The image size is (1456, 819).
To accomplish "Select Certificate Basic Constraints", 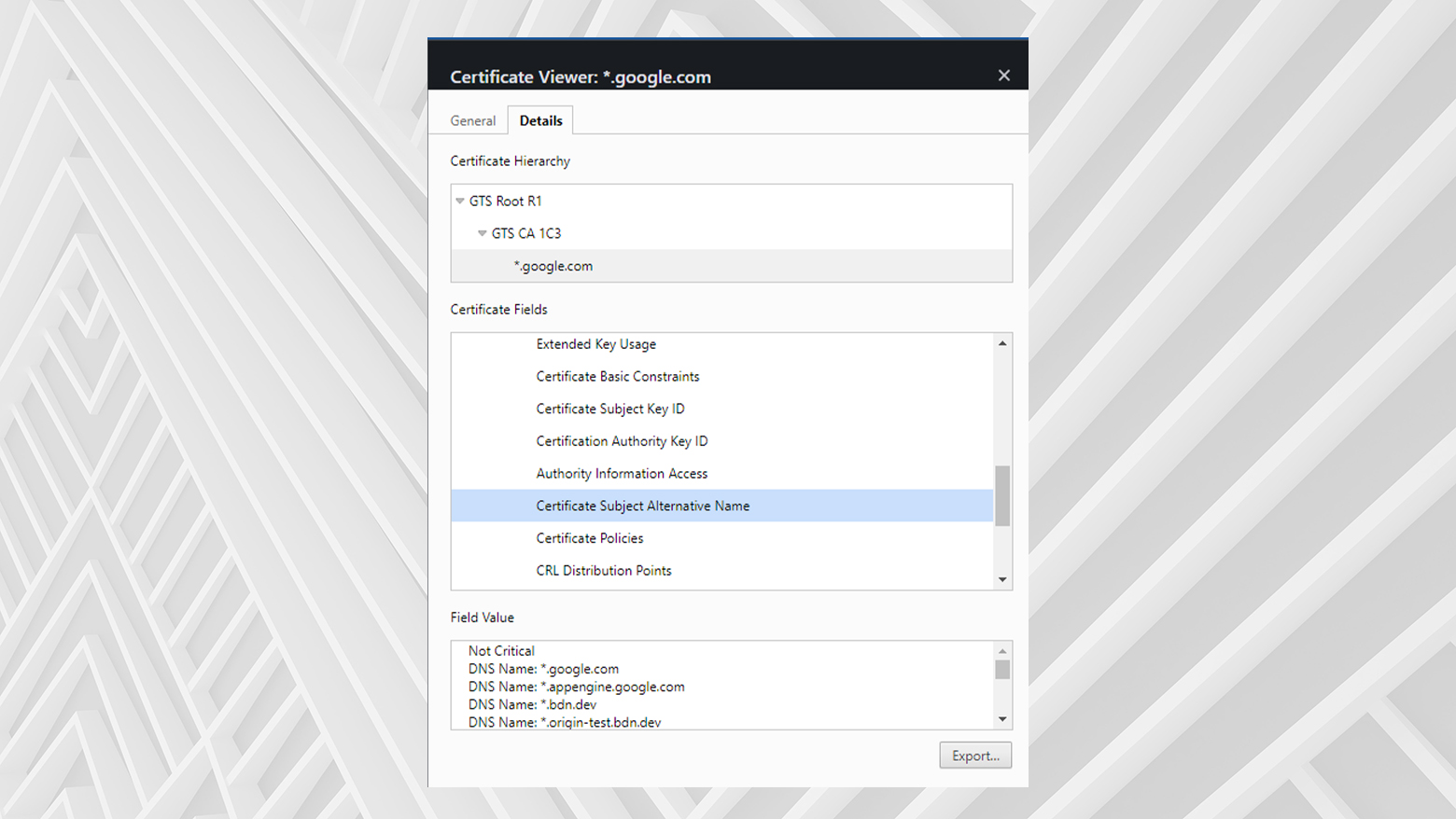I will click(x=618, y=376).
